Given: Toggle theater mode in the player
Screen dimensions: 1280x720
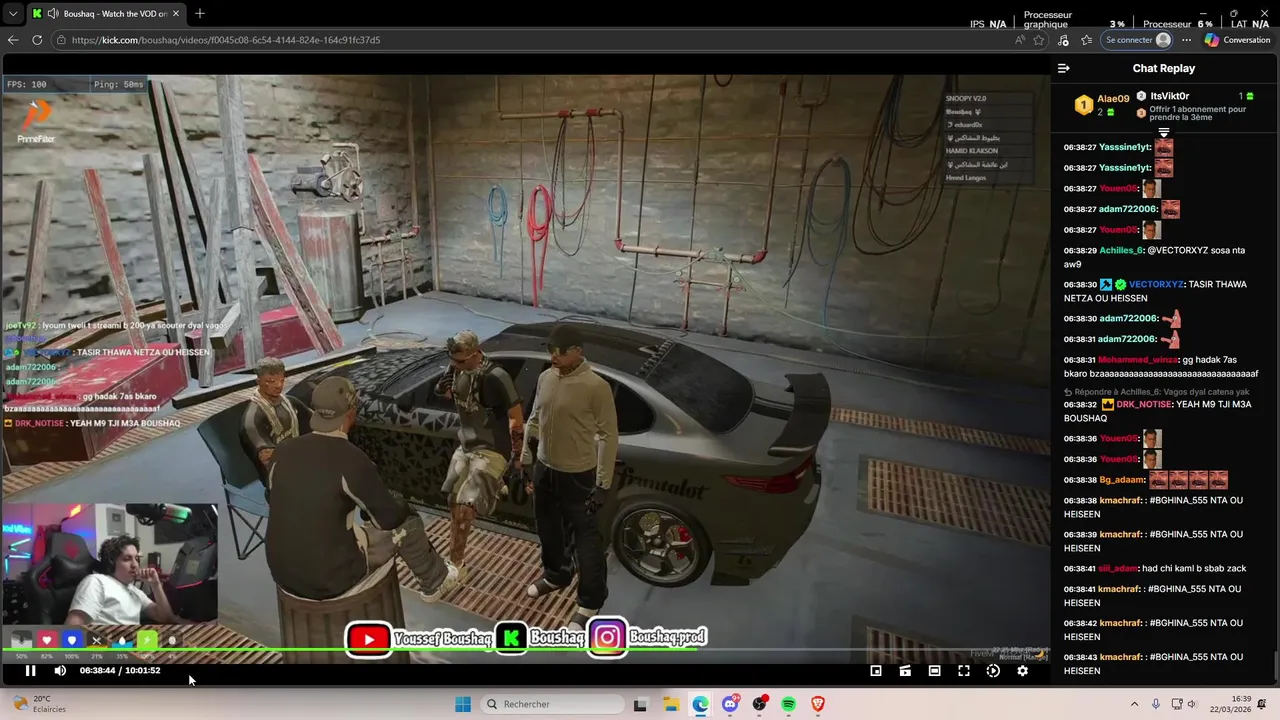Looking at the screenshot, I should (x=934, y=671).
